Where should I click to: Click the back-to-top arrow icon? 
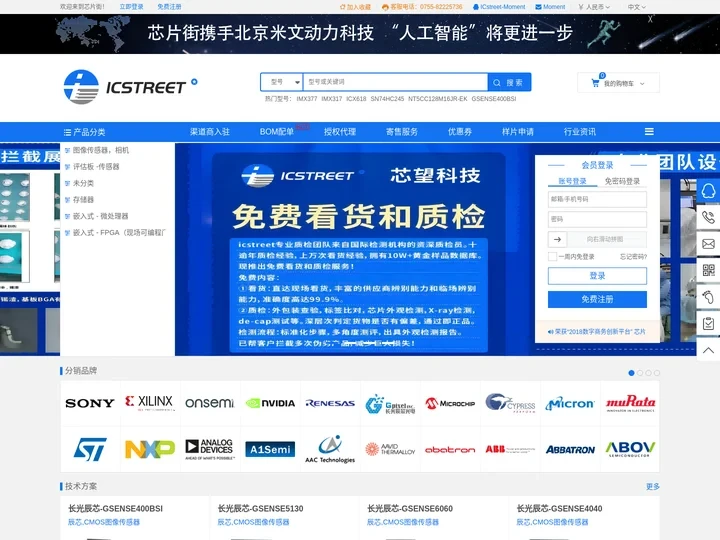click(708, 350)
